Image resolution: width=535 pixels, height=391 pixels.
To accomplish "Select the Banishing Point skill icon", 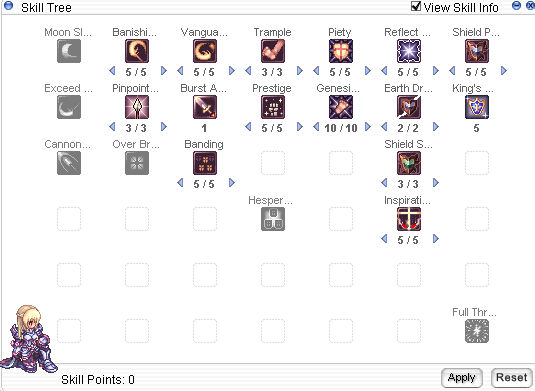I will point(137,51).
